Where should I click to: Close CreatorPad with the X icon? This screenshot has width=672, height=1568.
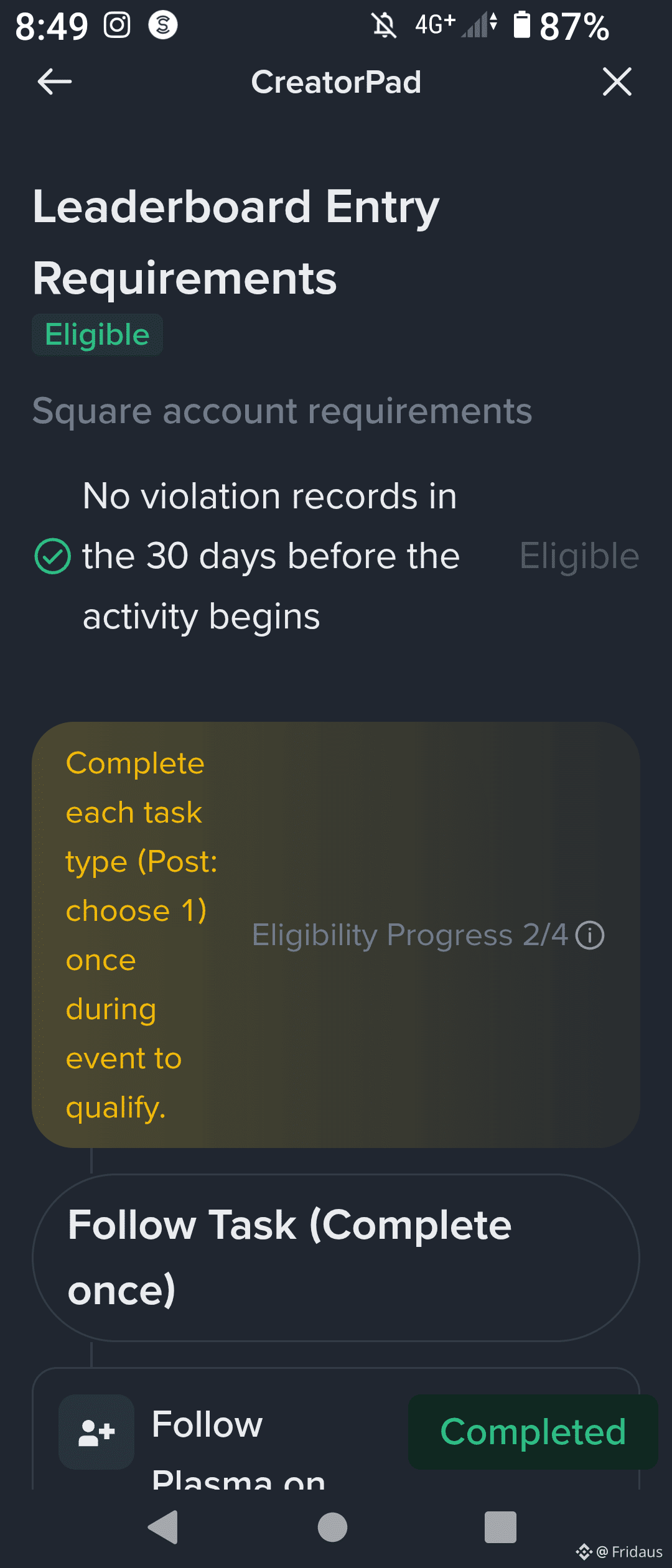pos(617,82)
